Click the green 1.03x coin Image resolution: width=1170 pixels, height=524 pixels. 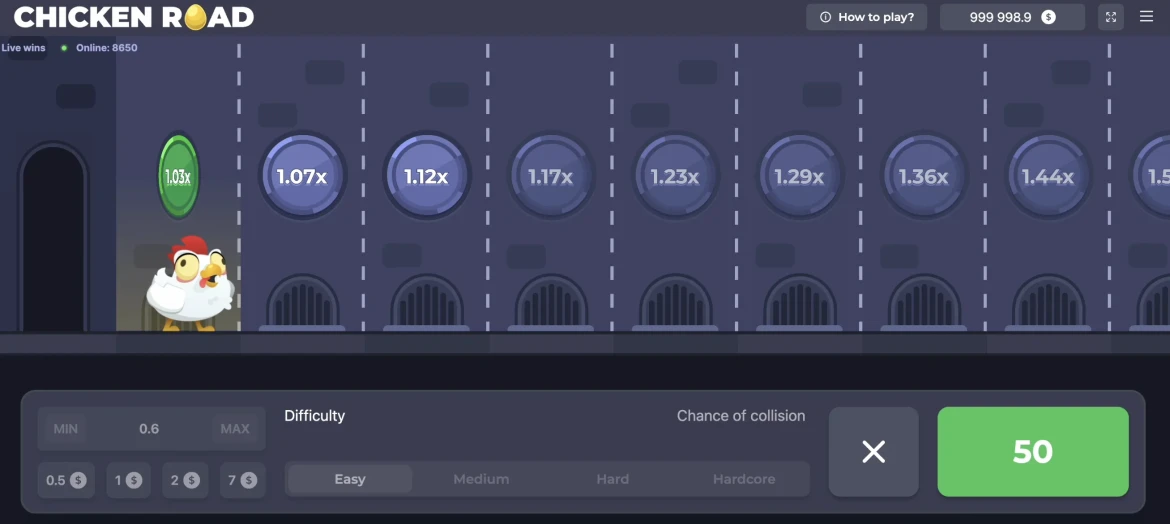click(x=178, y=176)
